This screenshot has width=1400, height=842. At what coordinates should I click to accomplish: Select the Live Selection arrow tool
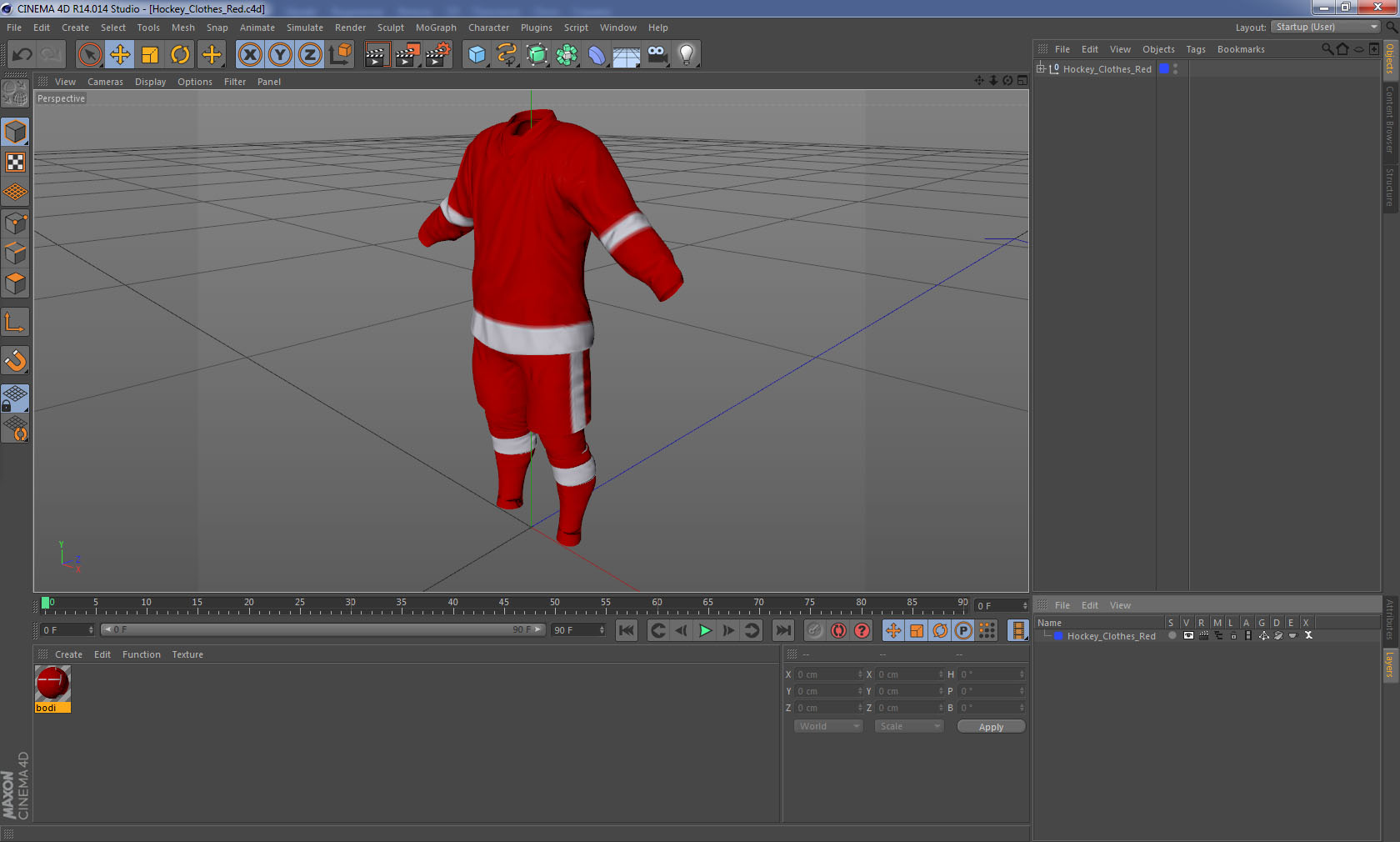click(x=89, y=55)
